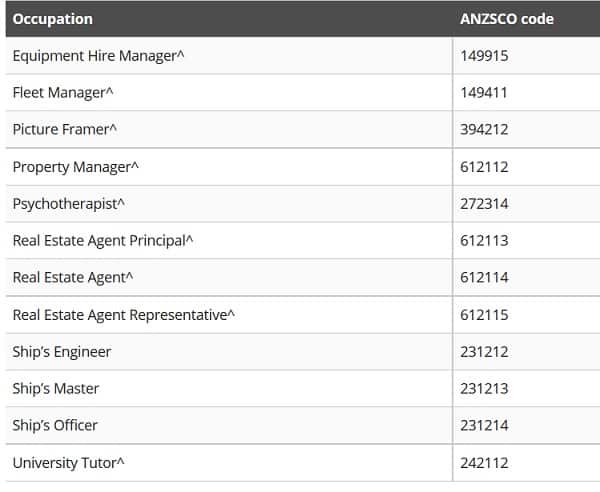Click code 612114 in the table
Image resolution: width=600 pixels, height=492 pixels.
(x=484, y=278)
